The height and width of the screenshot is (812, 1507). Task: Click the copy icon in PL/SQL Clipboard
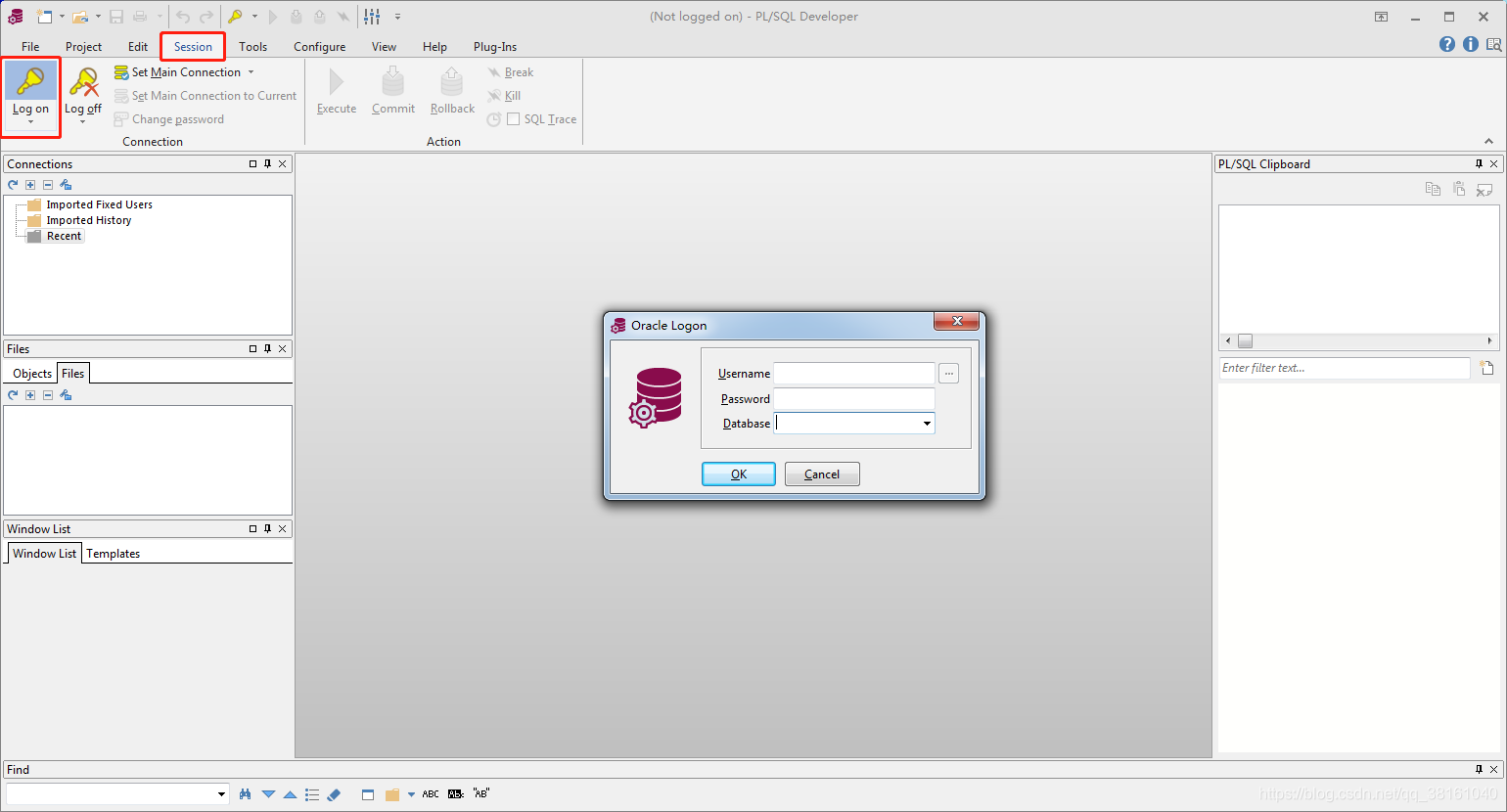[1433, 189]
